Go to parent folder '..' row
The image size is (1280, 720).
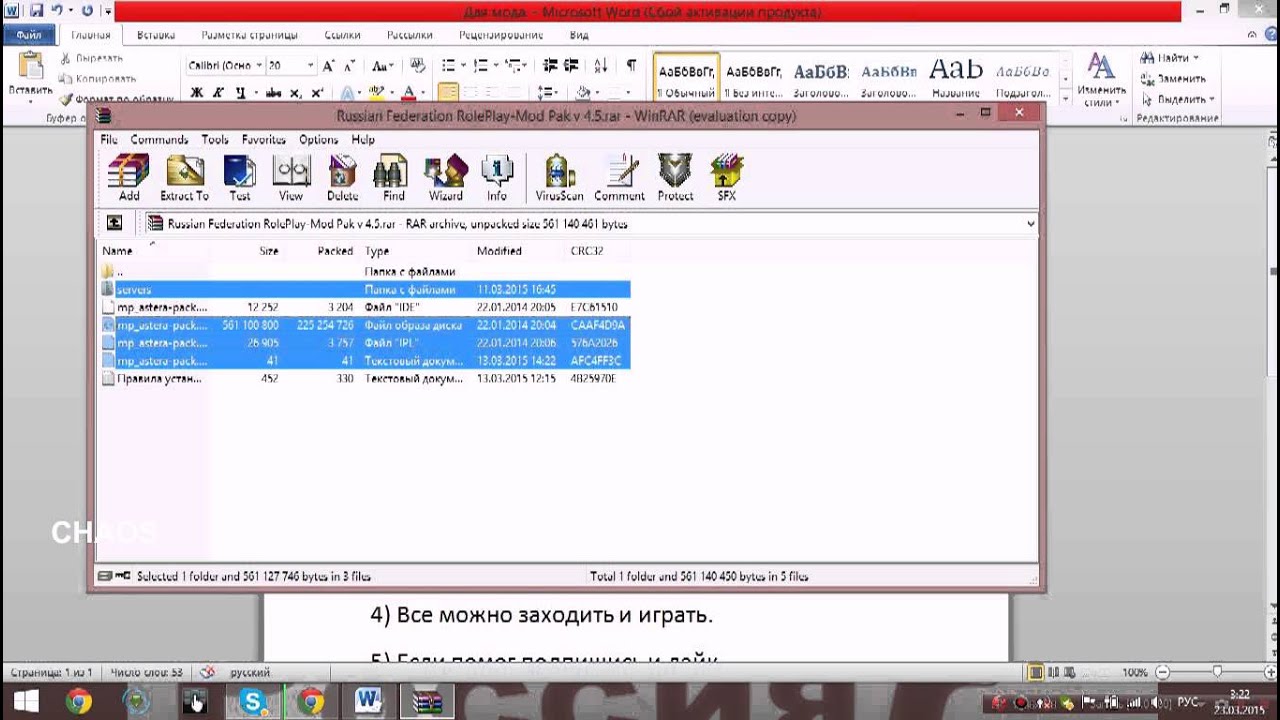(x=364, y=271)
